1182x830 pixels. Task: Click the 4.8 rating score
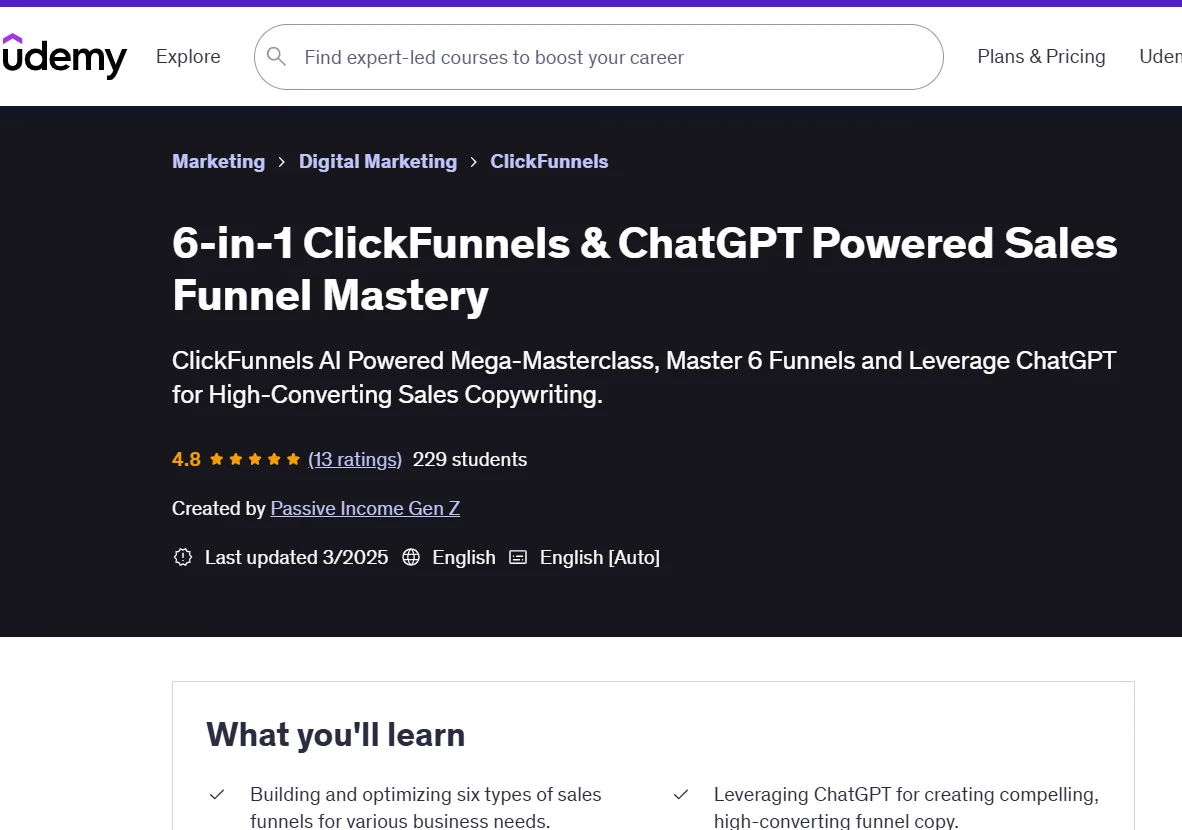186,460
